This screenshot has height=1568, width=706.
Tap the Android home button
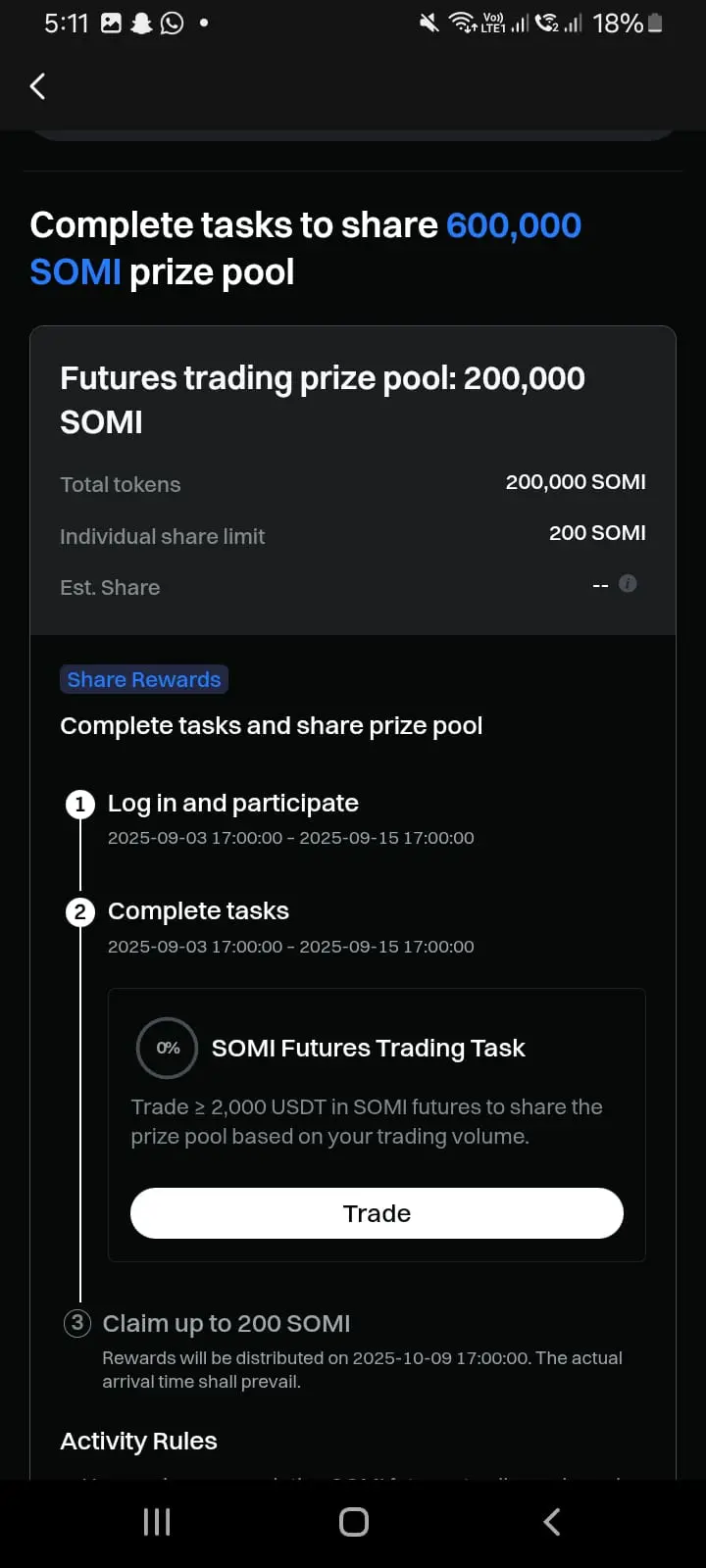point(354,1521)
